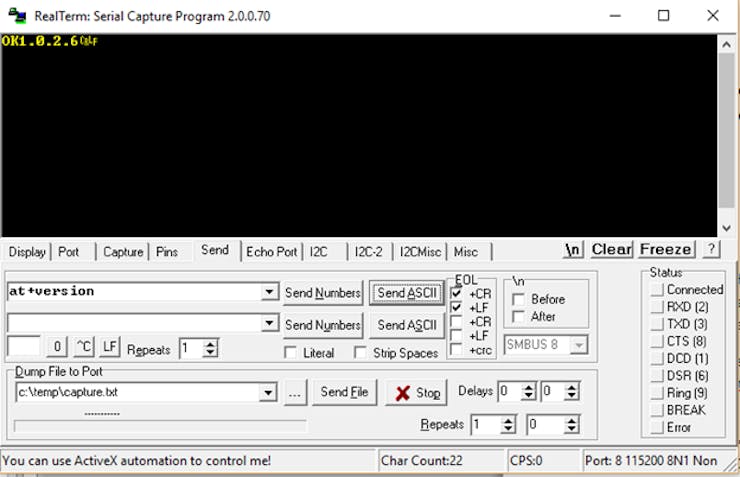Open the Display tab
Viewport: 740px width, 477px height.
pos(26,252)
